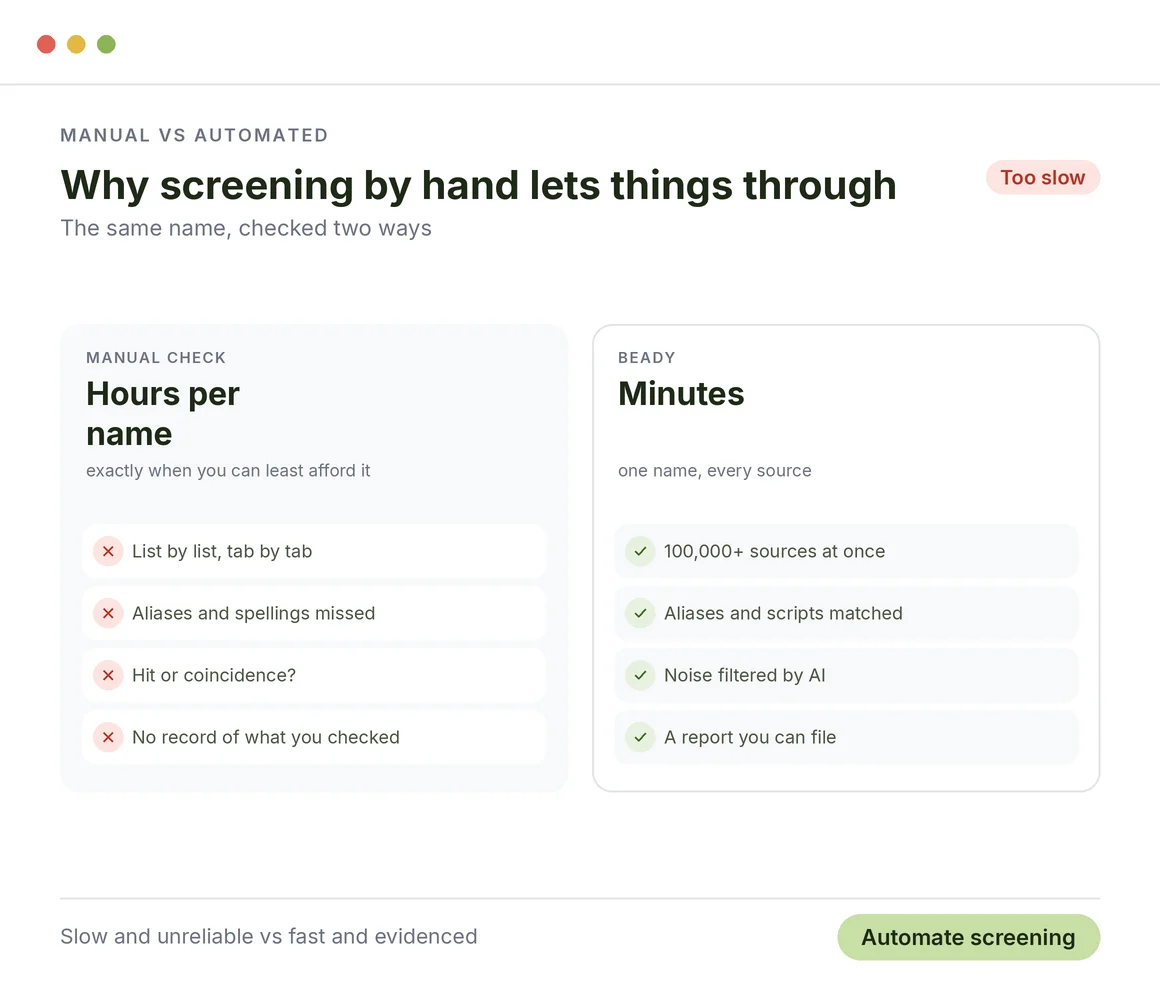Select the BEADY card label
The height and width of the screenshot is (1000, 1160).
pyautogui.click(x=647, y=358)
